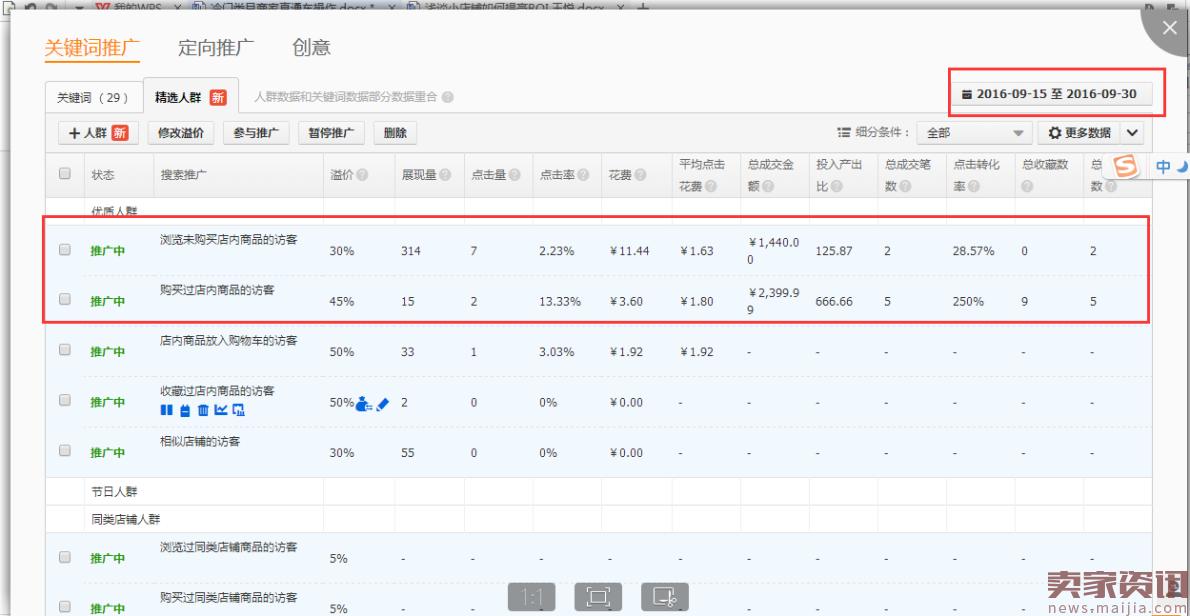The width and height of the screenshot is (1190, 616).
Task: Click the trash icon under 收藏过店内商品的访客
Action: point(203,410)
